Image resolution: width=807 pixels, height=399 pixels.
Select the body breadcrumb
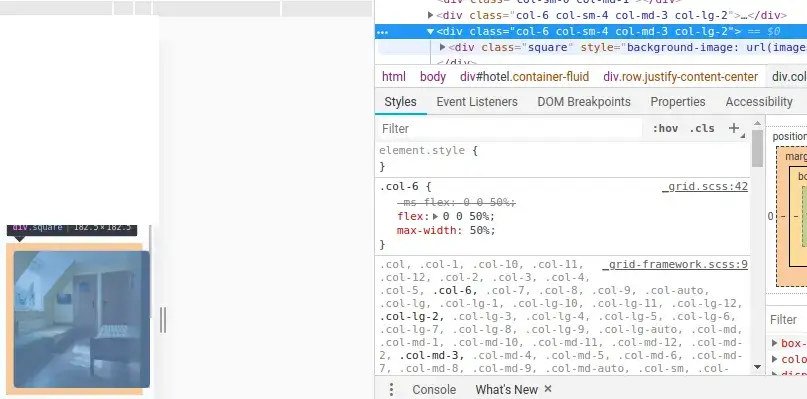point(433,77)
